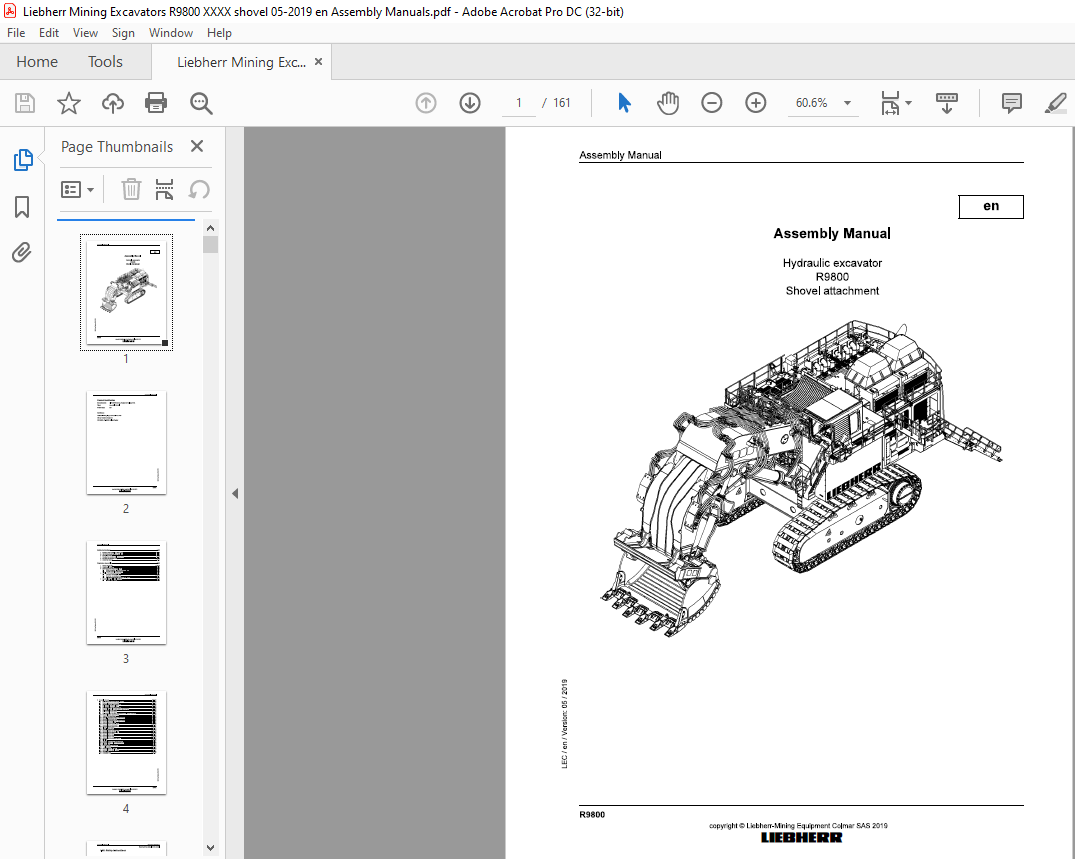Go to previous page arrow
Viewport: 1075px width, 859px height.
pos(426,103)
